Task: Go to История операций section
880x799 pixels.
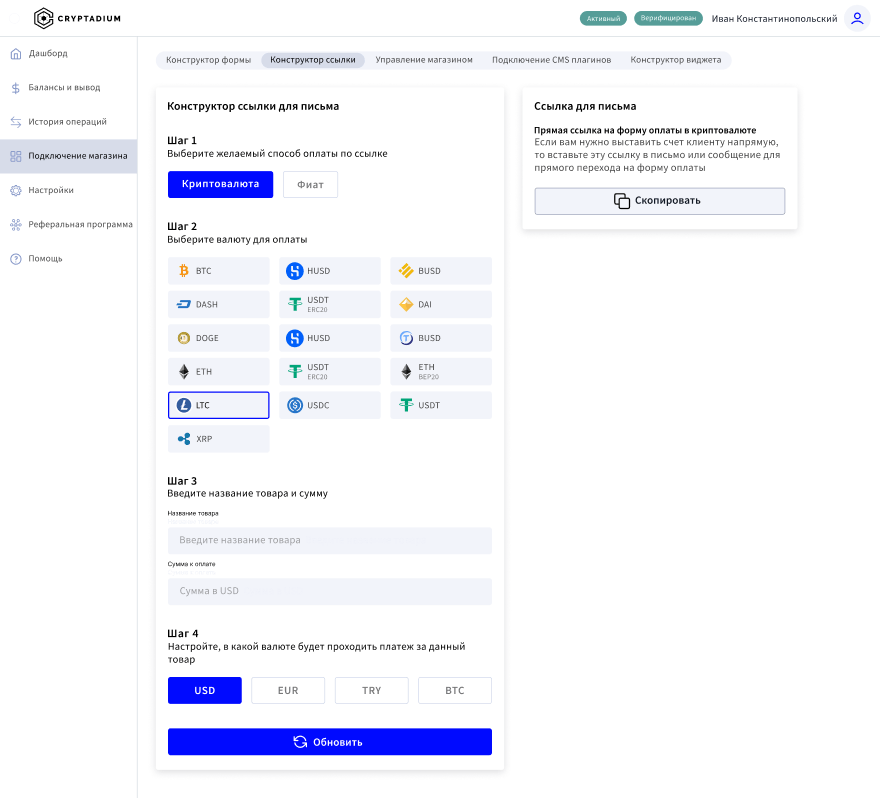Action: [67, 122]
